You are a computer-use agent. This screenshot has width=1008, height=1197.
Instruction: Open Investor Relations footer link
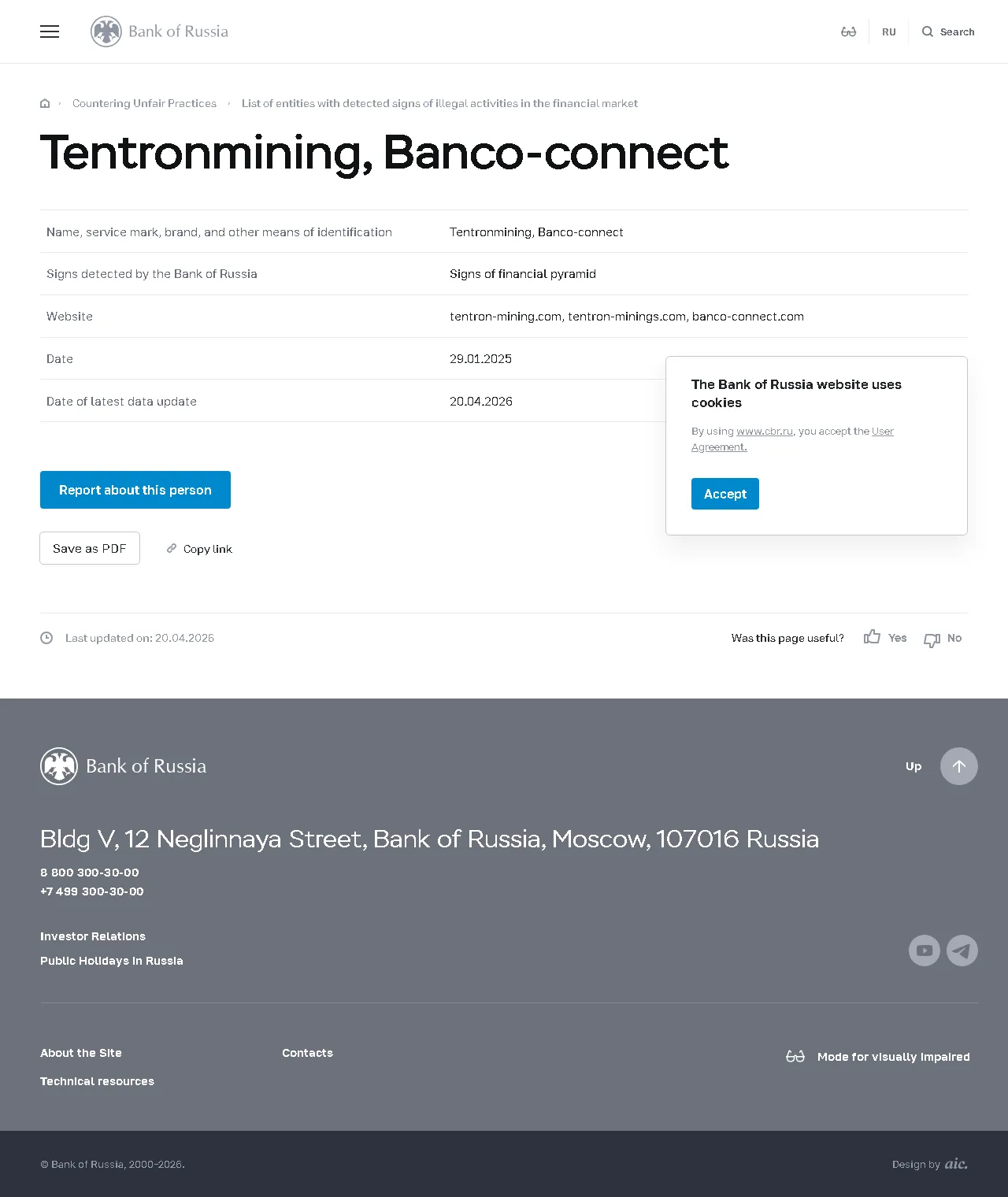click(x=93, y=936)
